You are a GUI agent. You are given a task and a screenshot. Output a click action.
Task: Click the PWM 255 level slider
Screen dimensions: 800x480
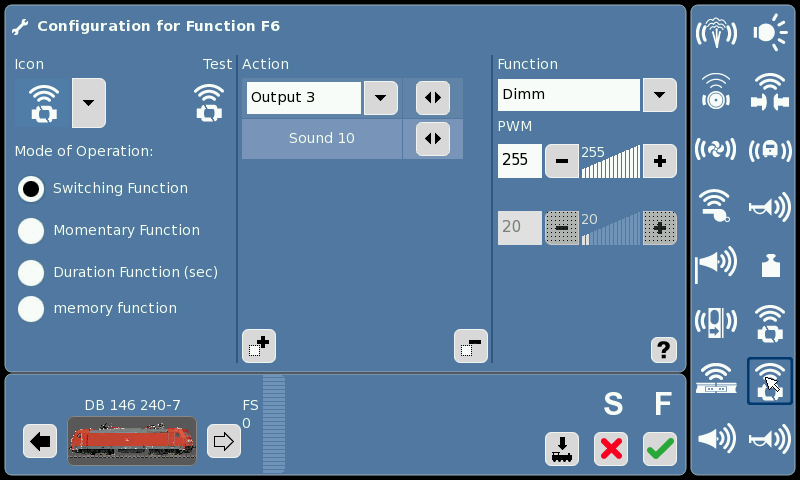pos(611,161)
